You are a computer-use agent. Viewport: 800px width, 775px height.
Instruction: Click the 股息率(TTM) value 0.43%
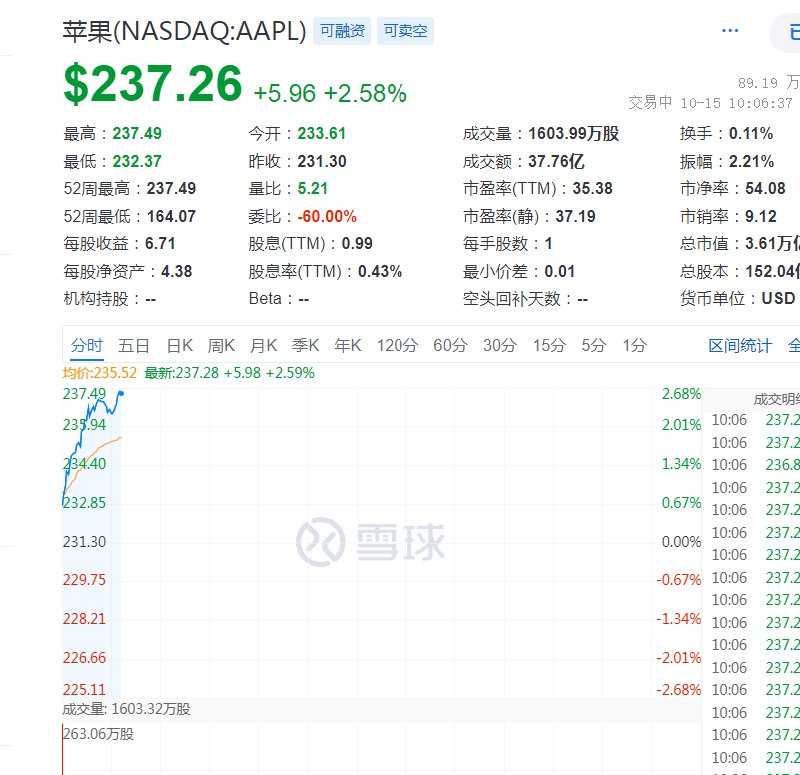coord(380,271)
